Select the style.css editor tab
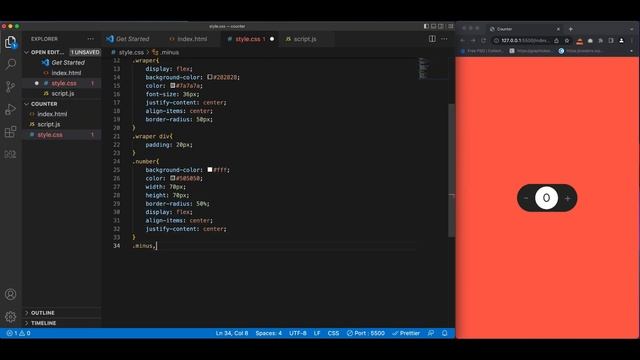This screenshot has width=640, height=360. click(x=250, y=39)
